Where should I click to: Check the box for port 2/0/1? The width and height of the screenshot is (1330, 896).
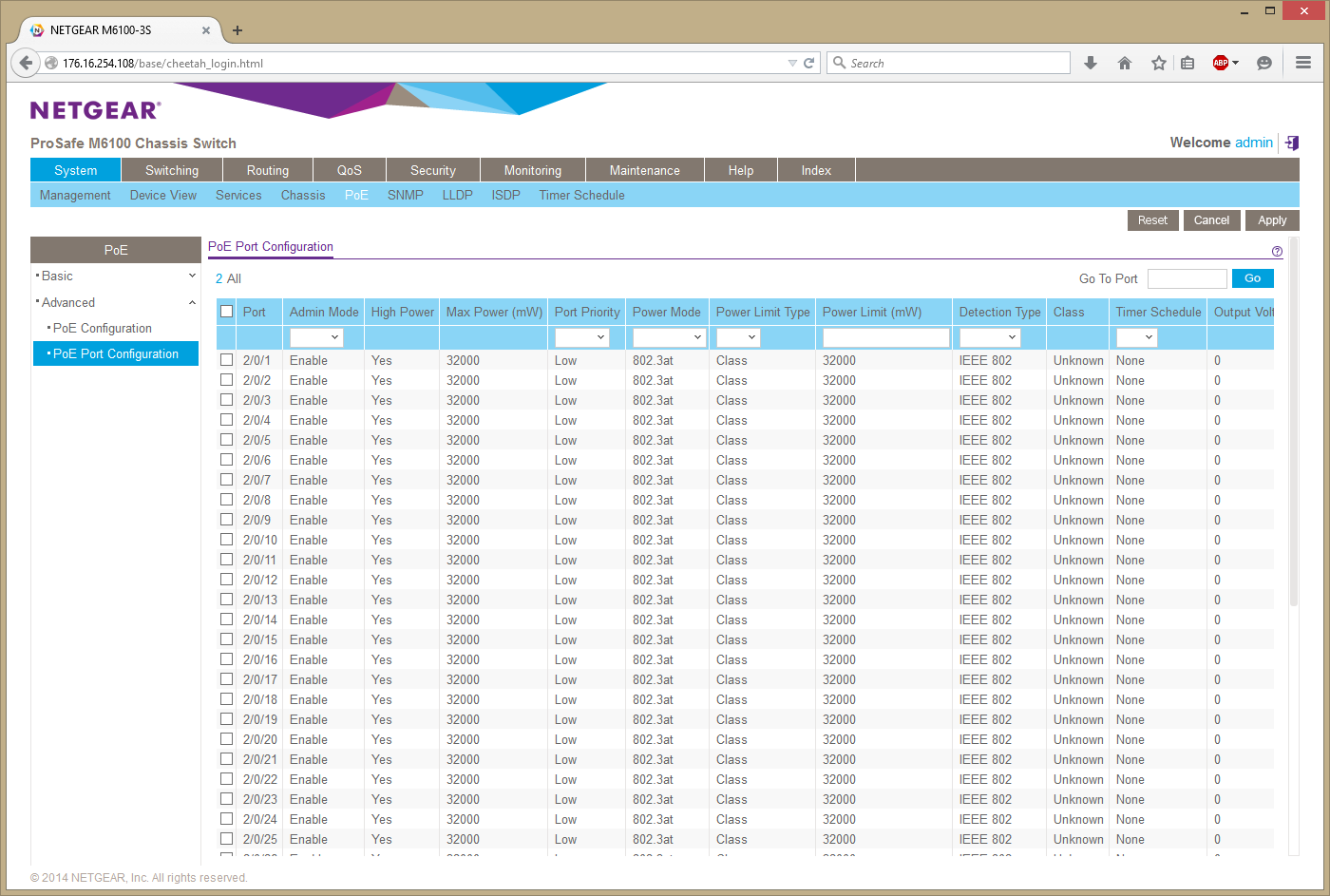[226, 360]
